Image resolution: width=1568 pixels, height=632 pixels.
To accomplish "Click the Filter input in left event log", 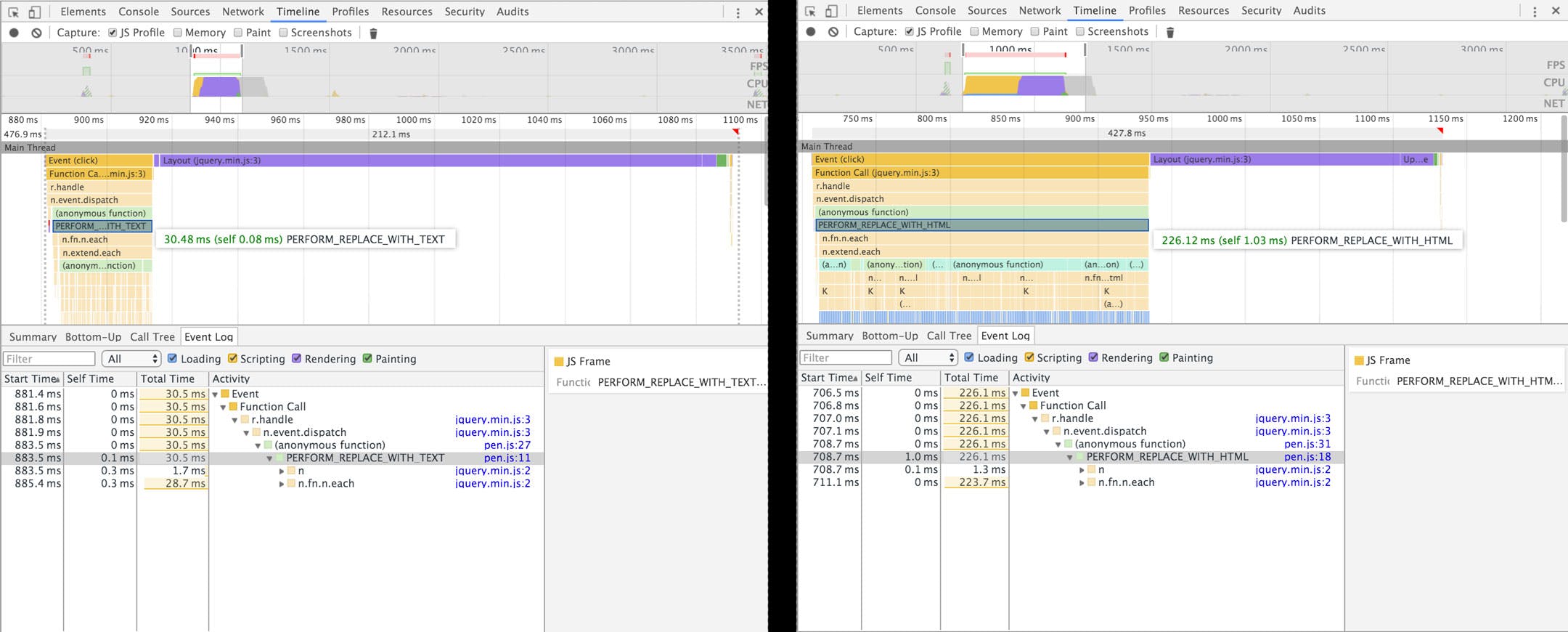I will point(49,359).
